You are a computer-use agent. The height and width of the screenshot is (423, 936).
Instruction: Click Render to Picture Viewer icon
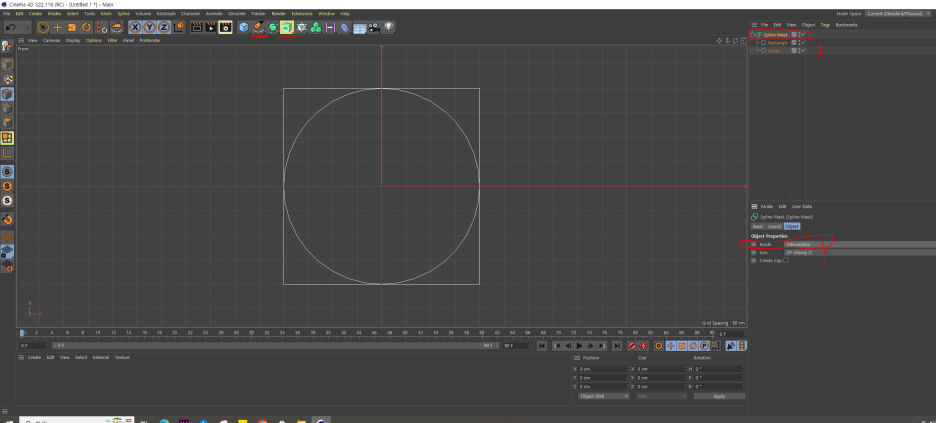(x=211, y=27)
